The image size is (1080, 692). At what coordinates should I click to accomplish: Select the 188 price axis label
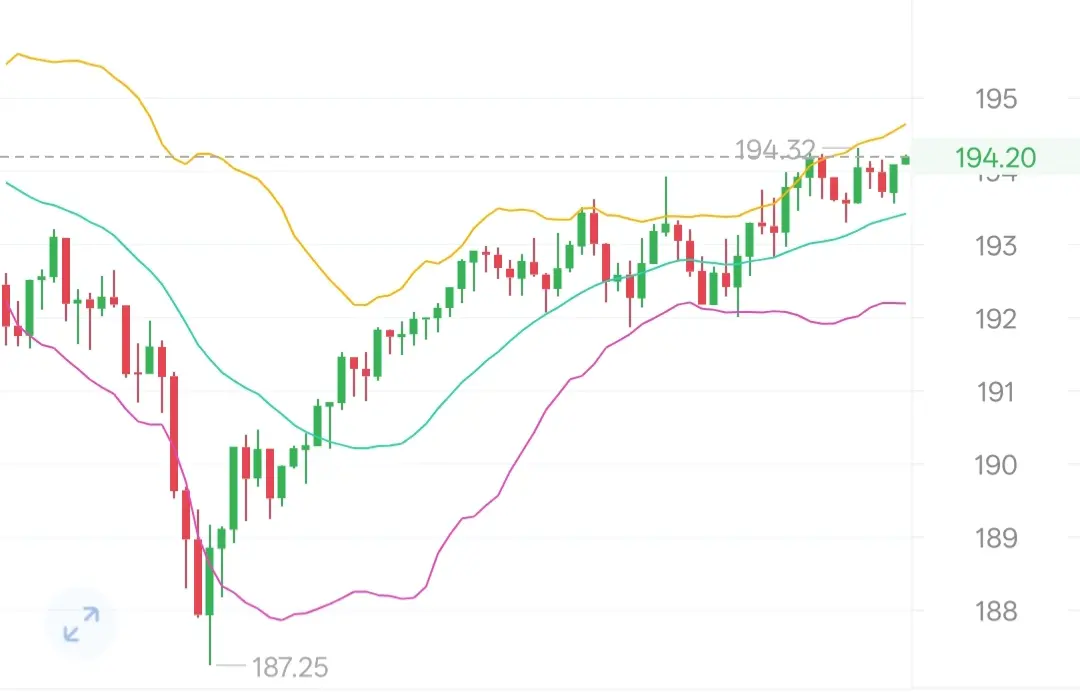tap(996, 611)
